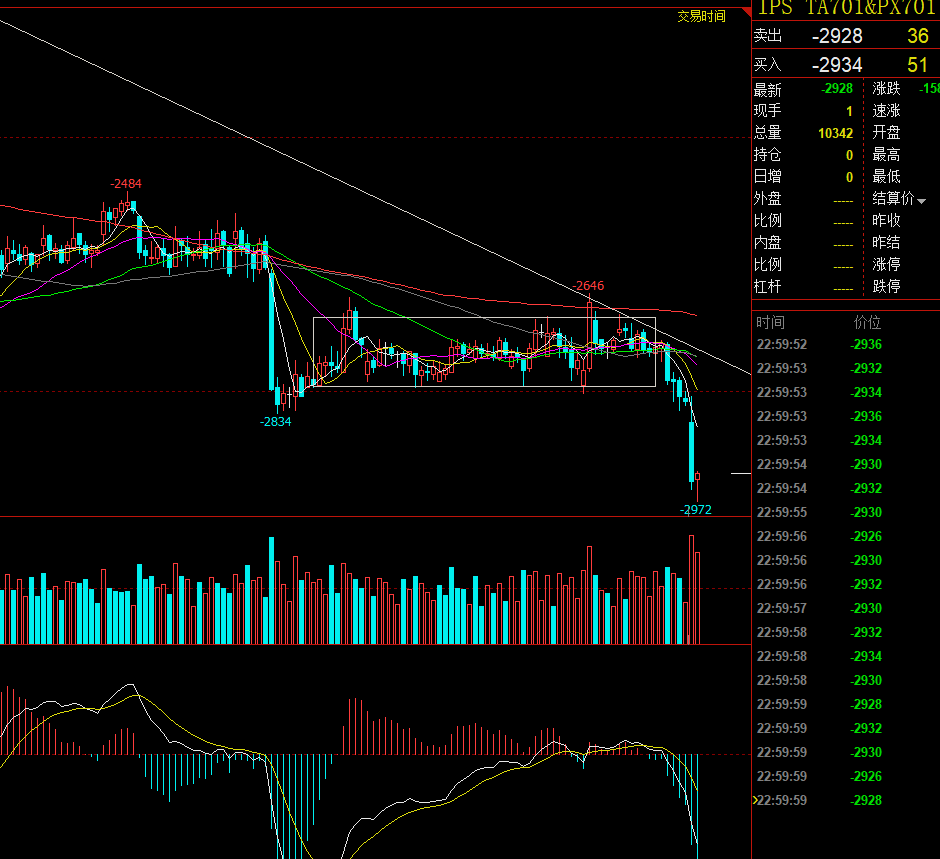Viewport: 940px width, 859px height.
Task: Click the 最高 field label
Action: (x=887, y=155)
